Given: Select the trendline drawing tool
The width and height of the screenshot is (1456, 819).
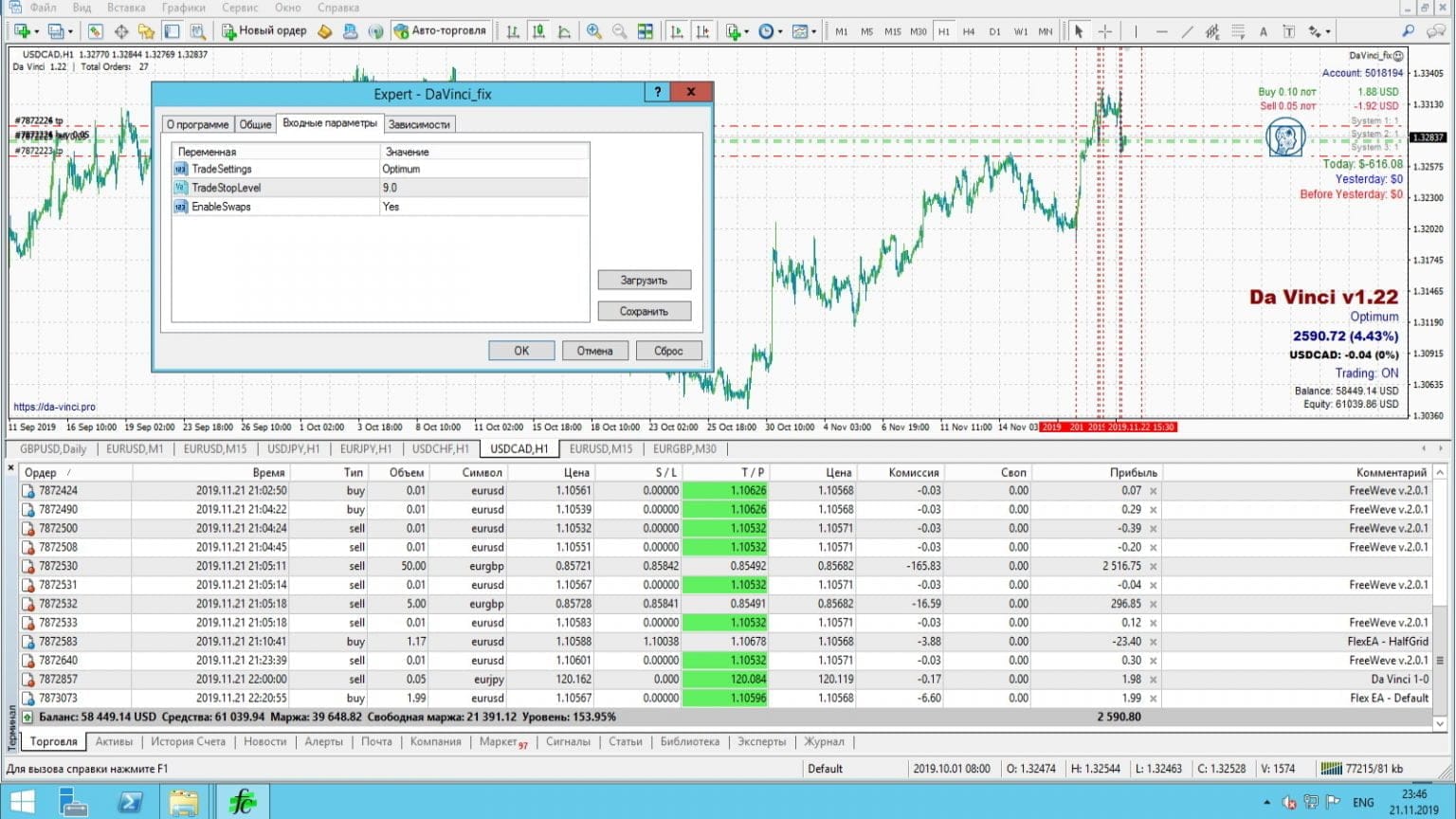Looking at the screenshot, I should tap(1186, 30).
